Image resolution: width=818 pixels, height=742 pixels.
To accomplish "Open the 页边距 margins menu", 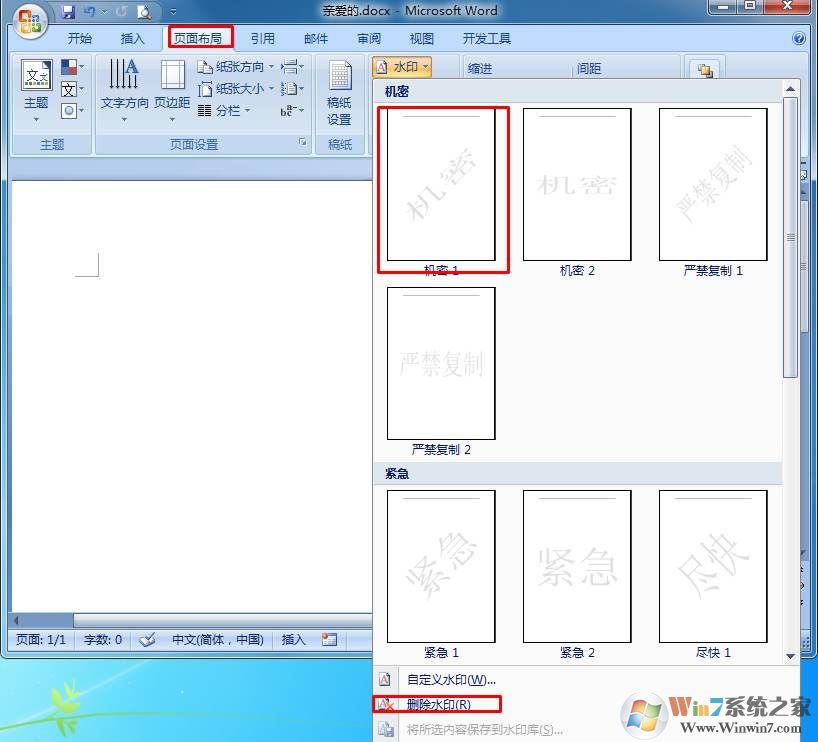I will click(172, 91).
